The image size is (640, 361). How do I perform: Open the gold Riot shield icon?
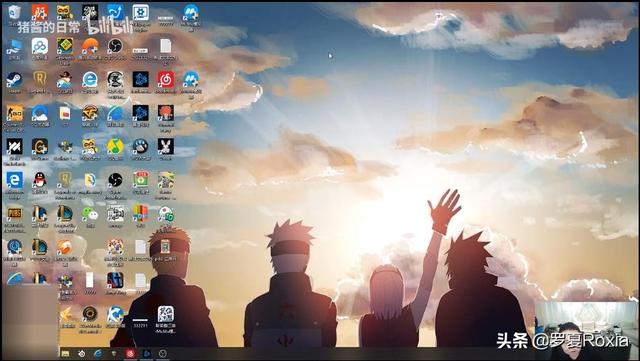(40, 79)
